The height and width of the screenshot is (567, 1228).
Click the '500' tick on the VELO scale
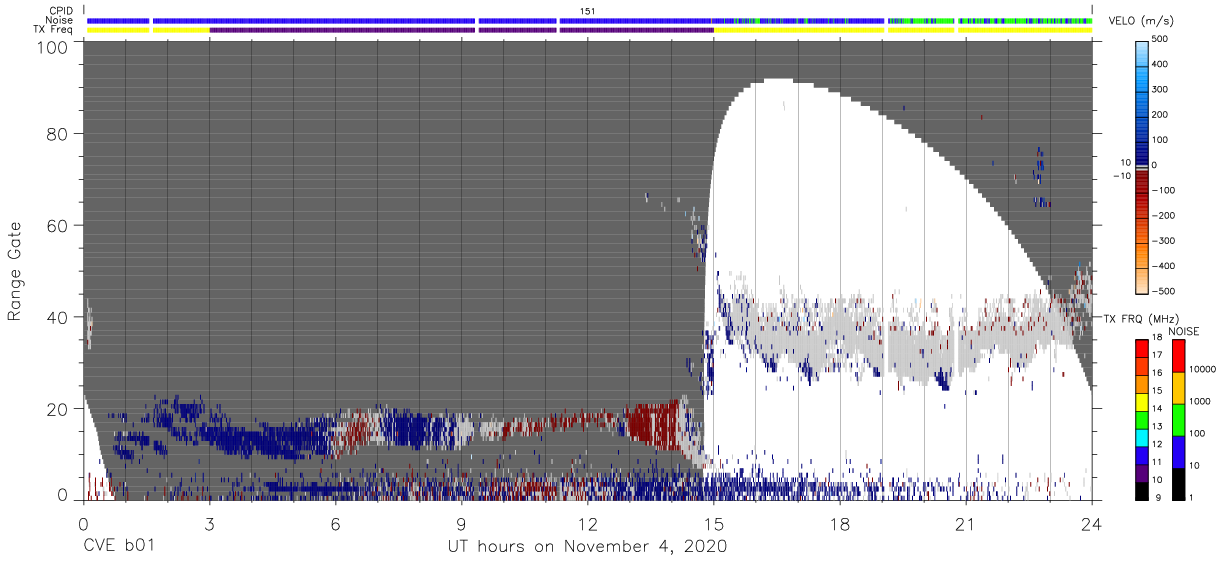1160,40
